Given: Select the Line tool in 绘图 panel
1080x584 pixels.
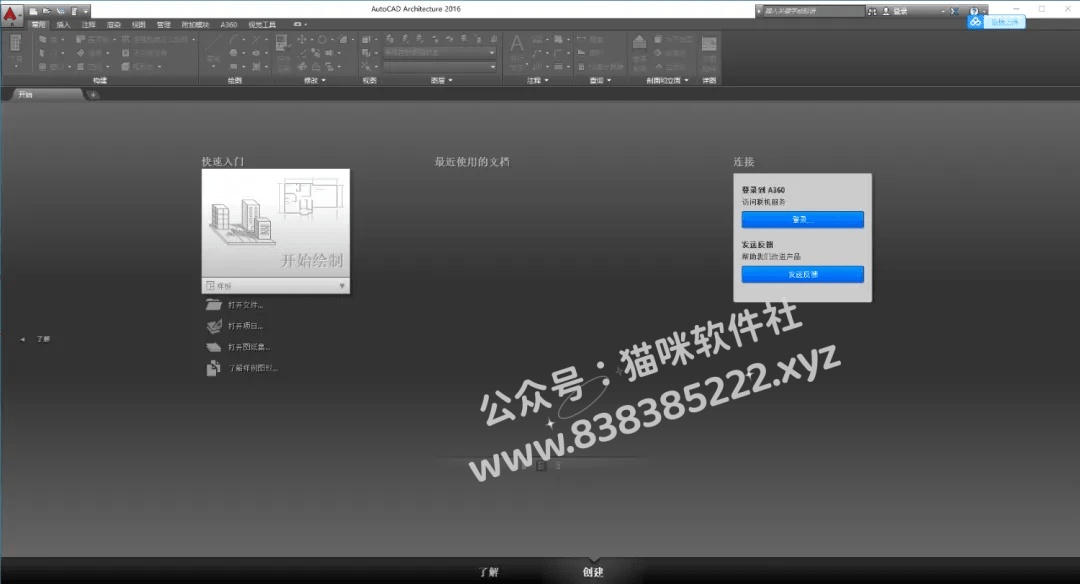Looking at the screenshot, I should point(214,44).
